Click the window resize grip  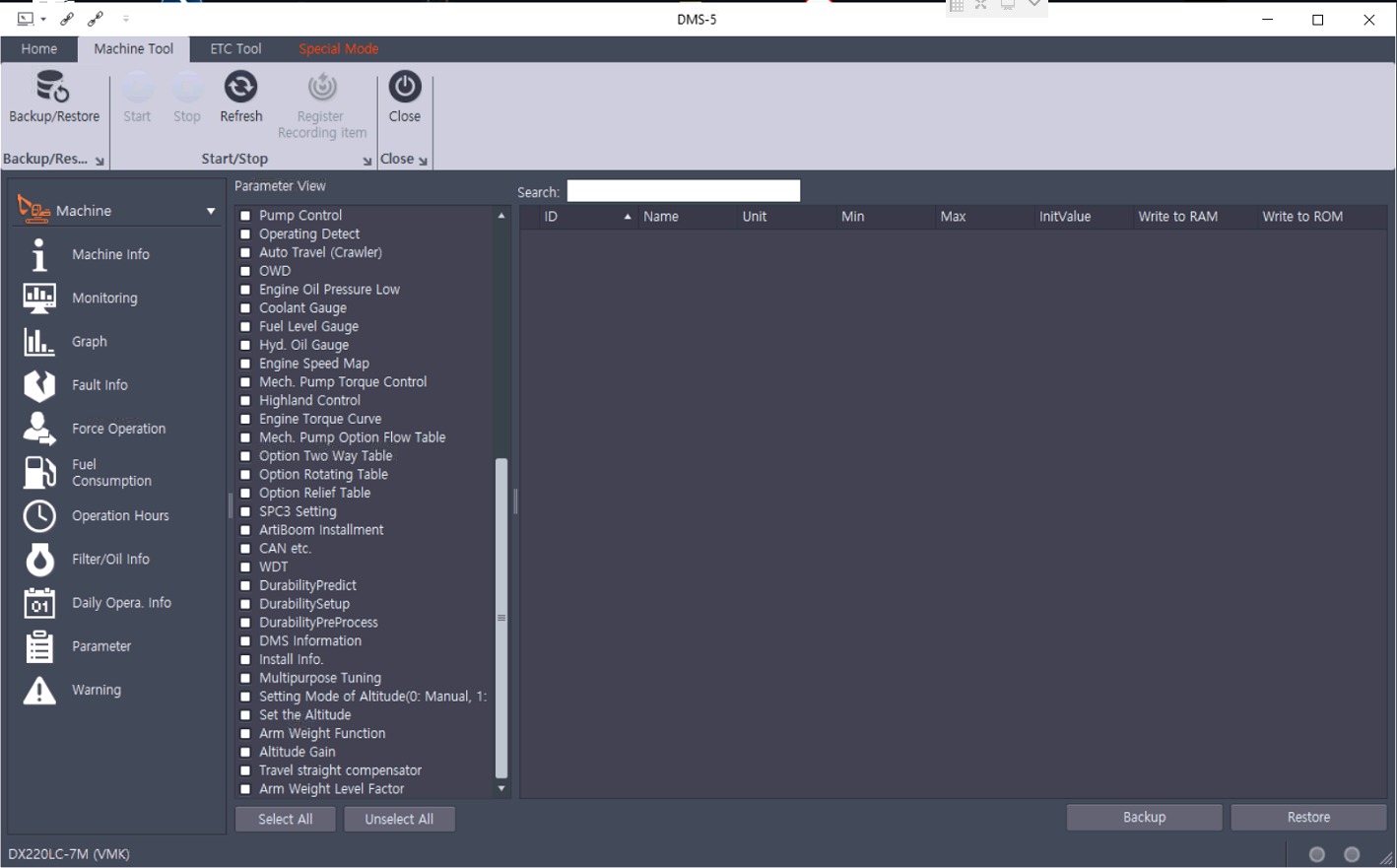coord(1386,858)
